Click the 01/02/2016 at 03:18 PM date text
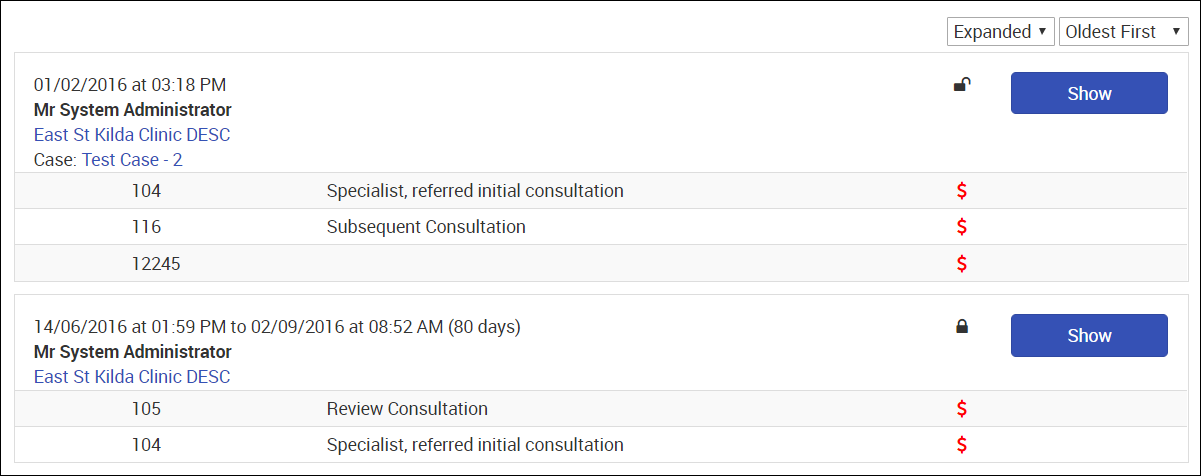This screenshot has height=476, width=1201. 130,85
